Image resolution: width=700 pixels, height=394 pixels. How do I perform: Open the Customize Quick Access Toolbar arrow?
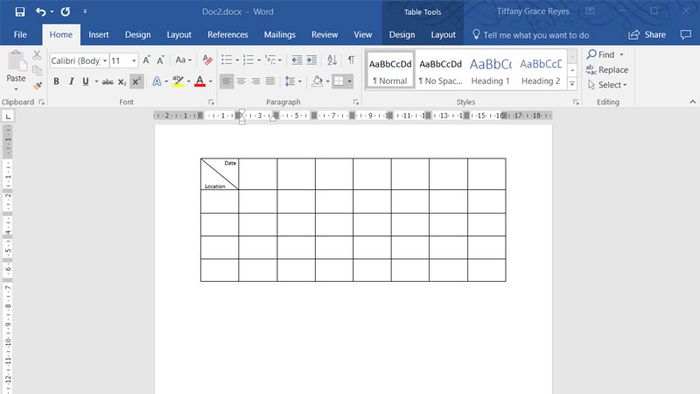tap(85, 12)
